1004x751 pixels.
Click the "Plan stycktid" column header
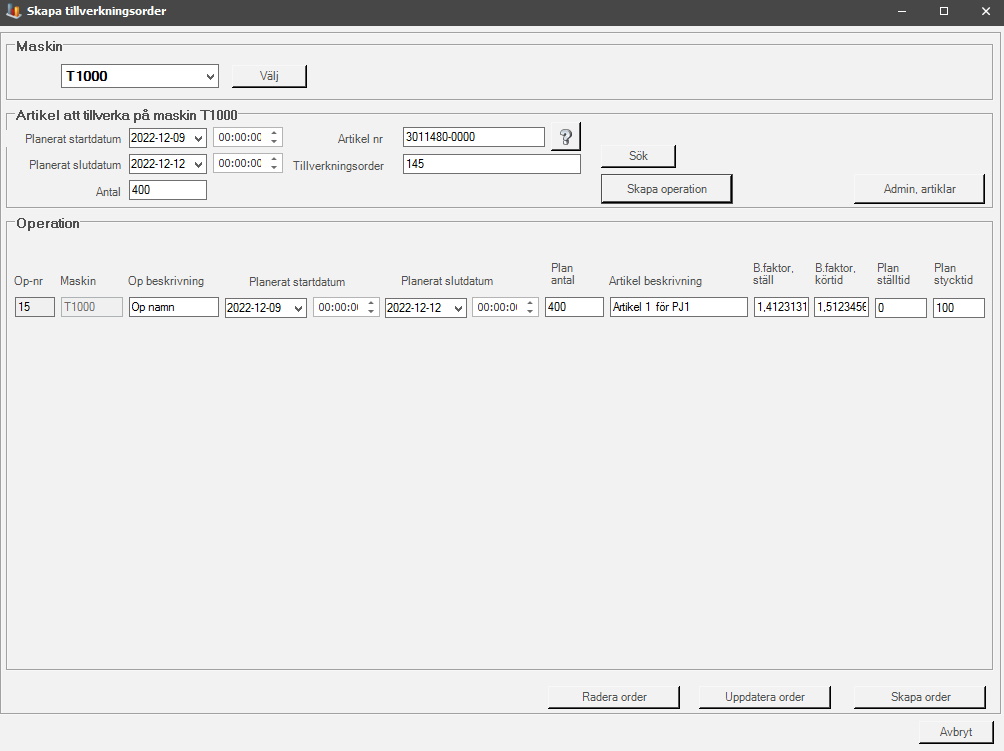[953, 274]
